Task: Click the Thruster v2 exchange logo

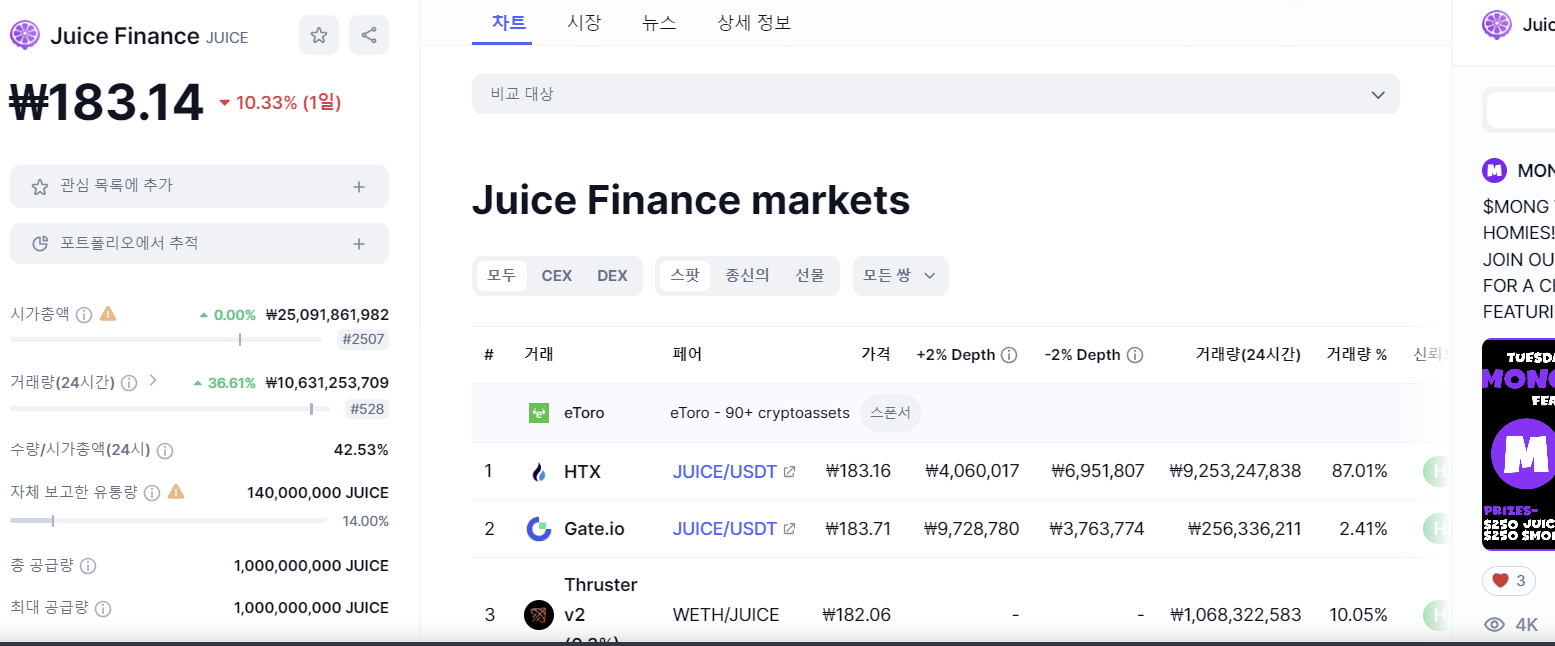Action: point(539,615)
